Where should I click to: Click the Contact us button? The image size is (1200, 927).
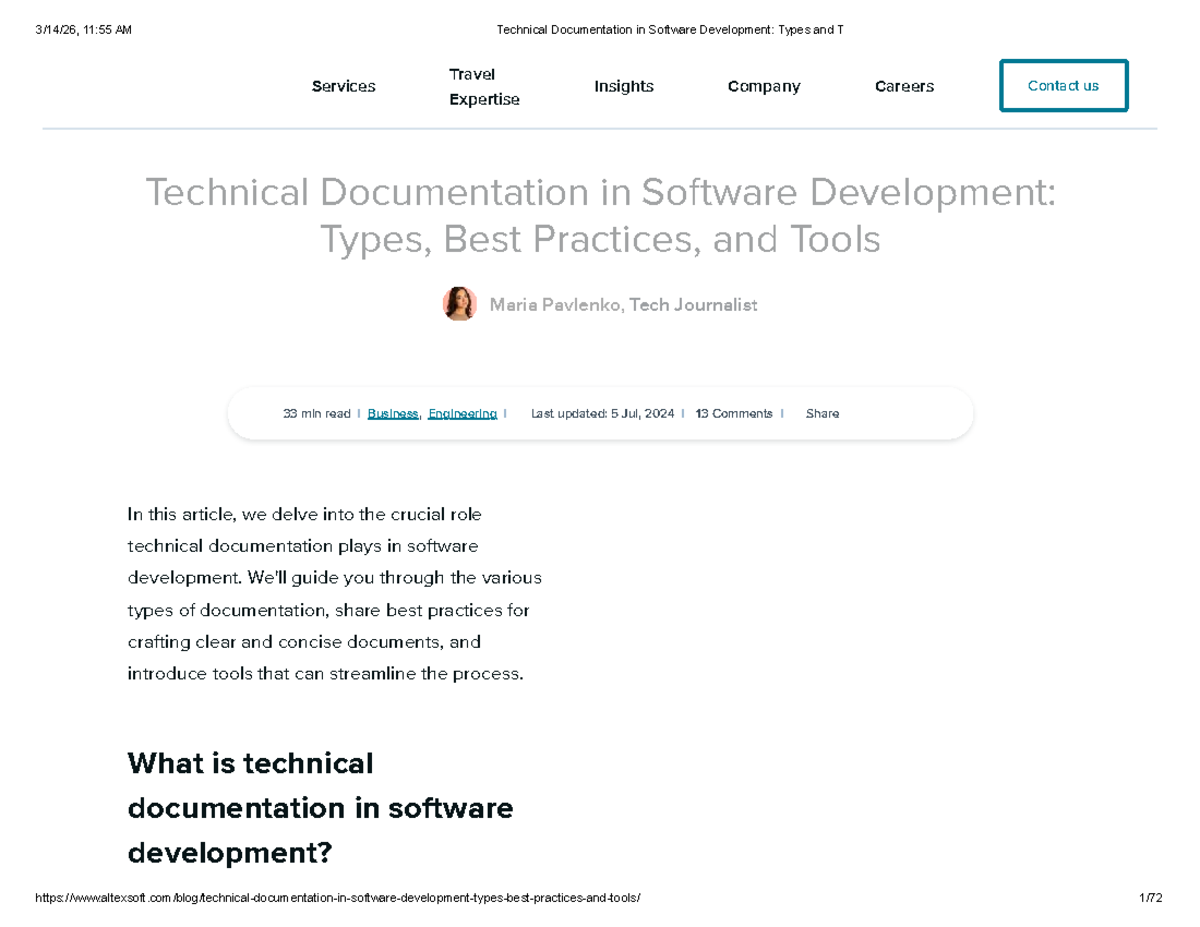coord(1063,86)
